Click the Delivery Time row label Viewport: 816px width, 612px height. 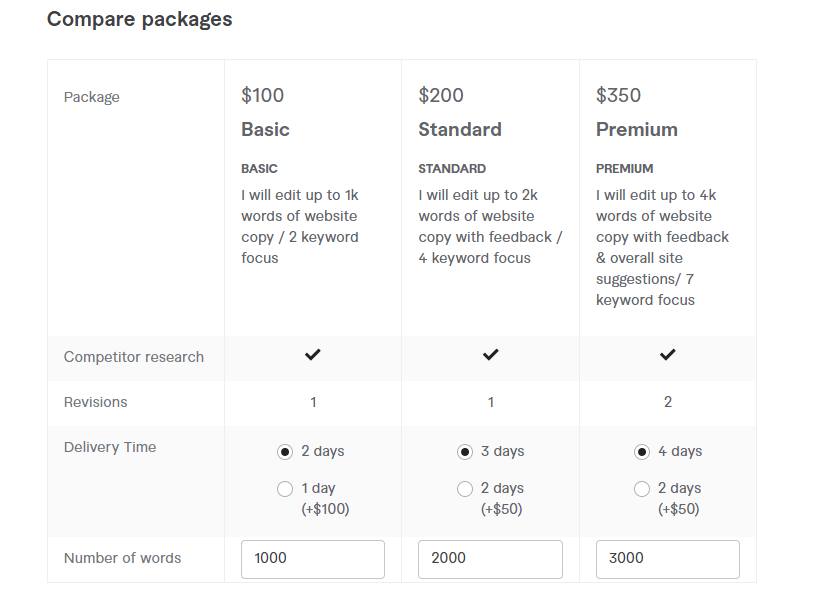coord(110,447)
